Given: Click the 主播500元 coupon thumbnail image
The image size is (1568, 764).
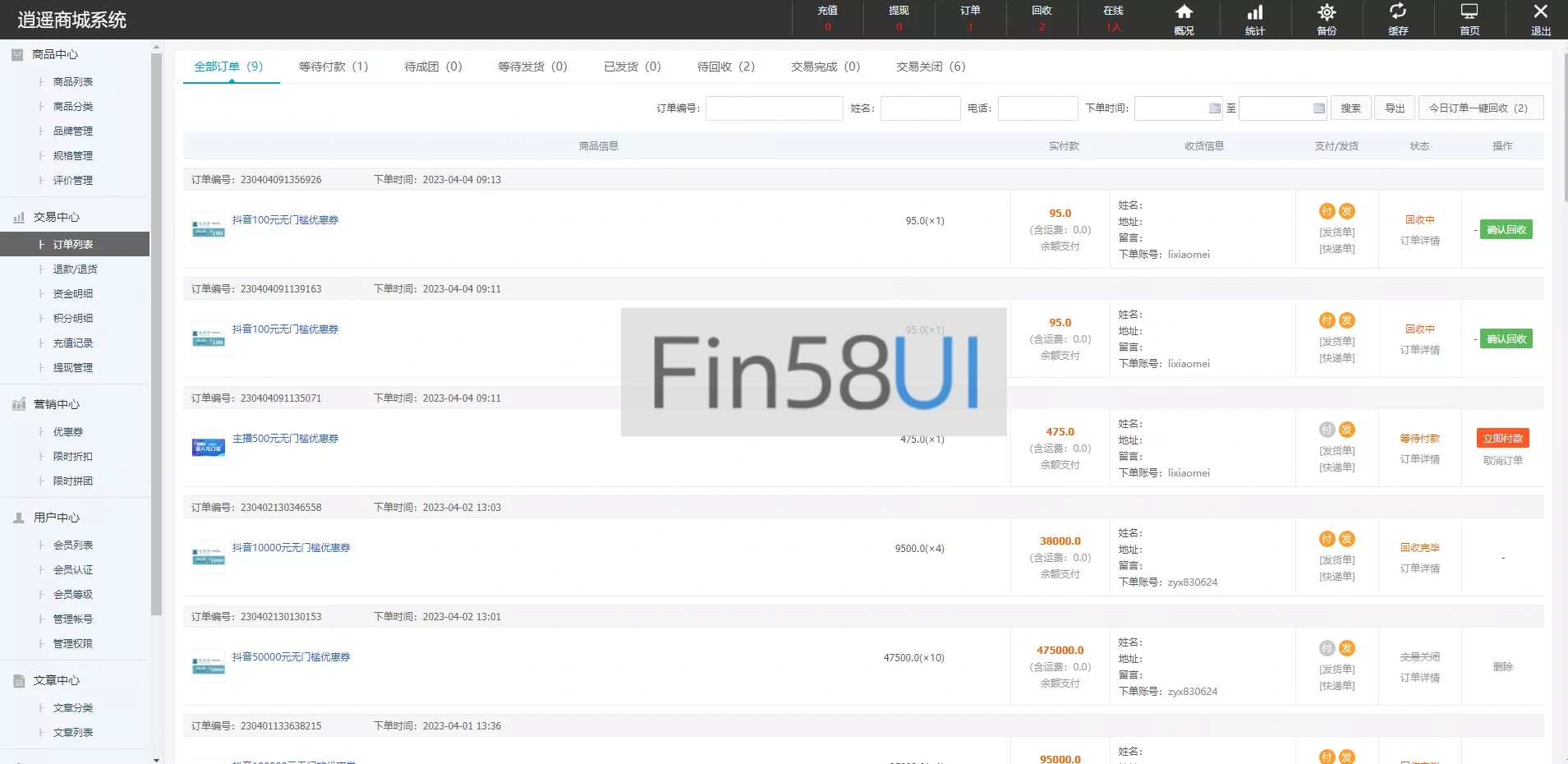Looking at the screenshot, I should 208,448.
